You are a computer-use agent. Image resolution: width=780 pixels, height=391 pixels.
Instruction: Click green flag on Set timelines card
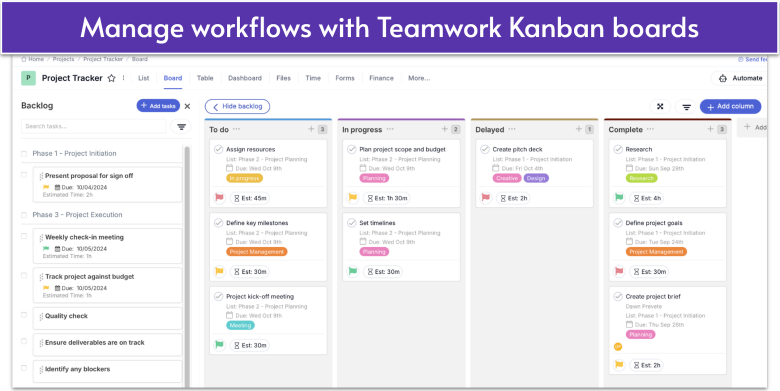tap(353, 272)
